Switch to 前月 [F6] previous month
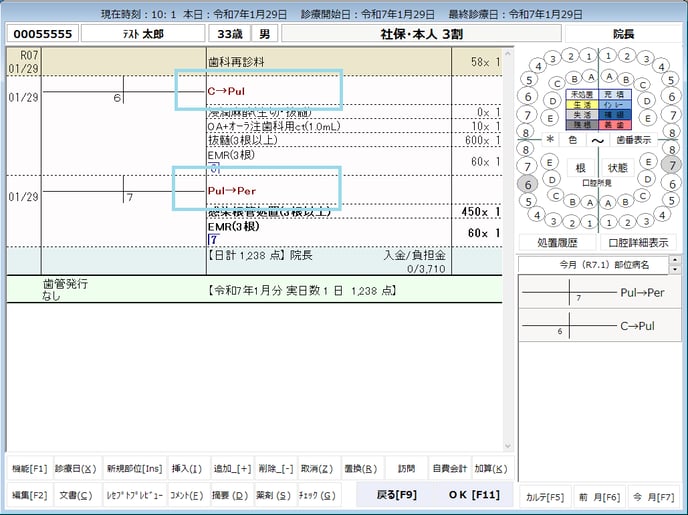 (x=599, y=496)
